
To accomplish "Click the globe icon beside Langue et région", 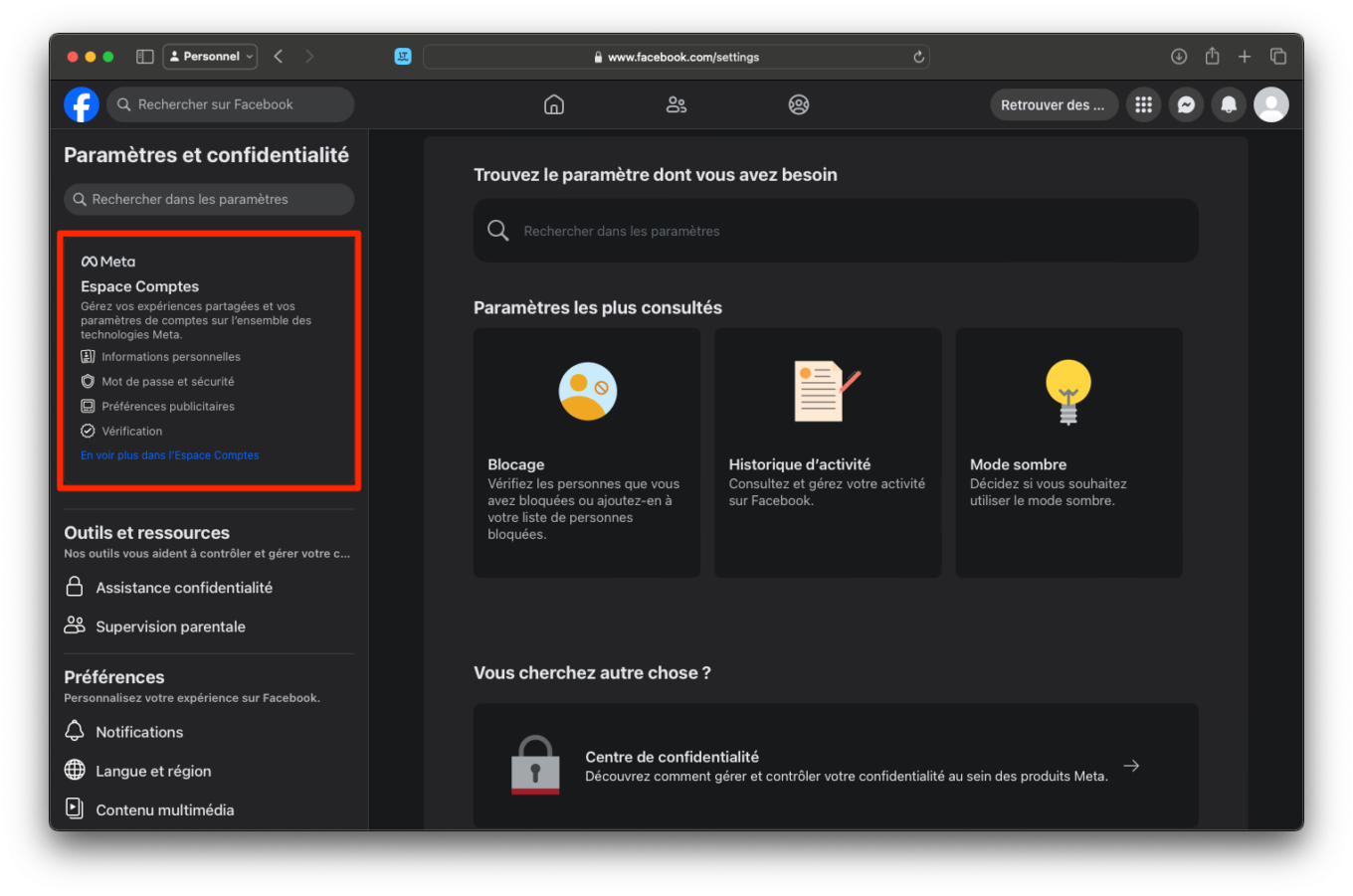I will click(75, 770).
